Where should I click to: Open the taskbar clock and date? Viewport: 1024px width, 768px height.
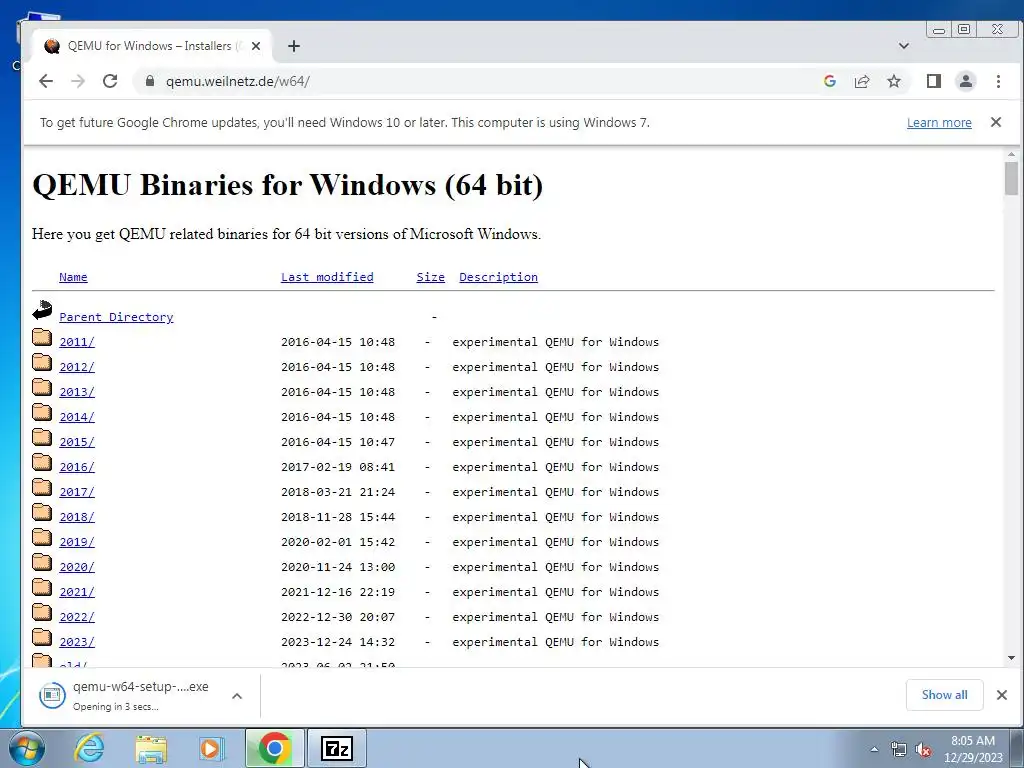point(973,749)
